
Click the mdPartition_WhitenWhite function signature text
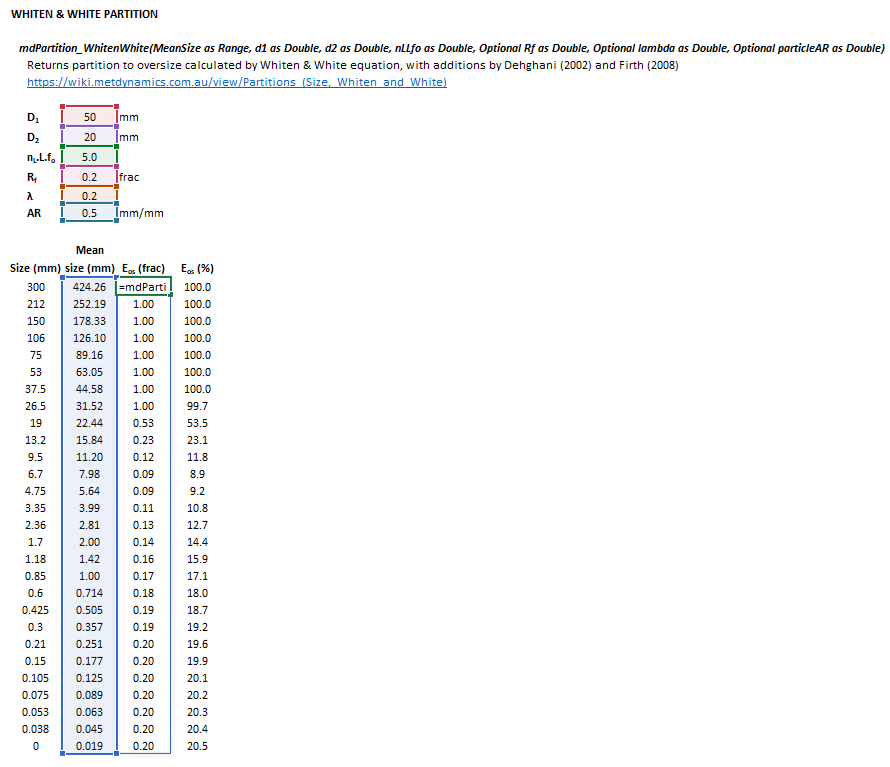tap(451, 48)
